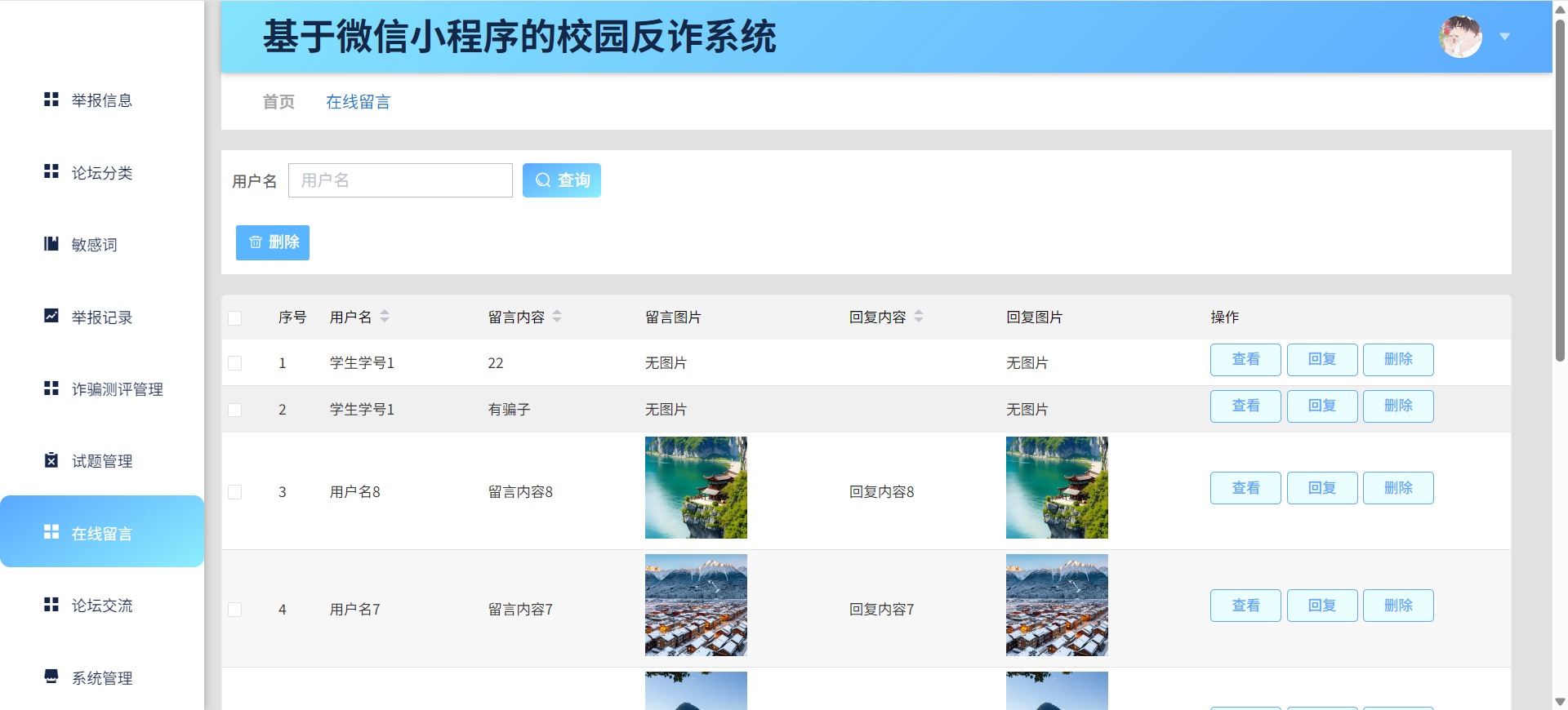Screen dimensions: 1568x710
Task: Open the 留言图片 thumbnail in row 用户名7
Action: pyautogui.click(x=696, y=605)
